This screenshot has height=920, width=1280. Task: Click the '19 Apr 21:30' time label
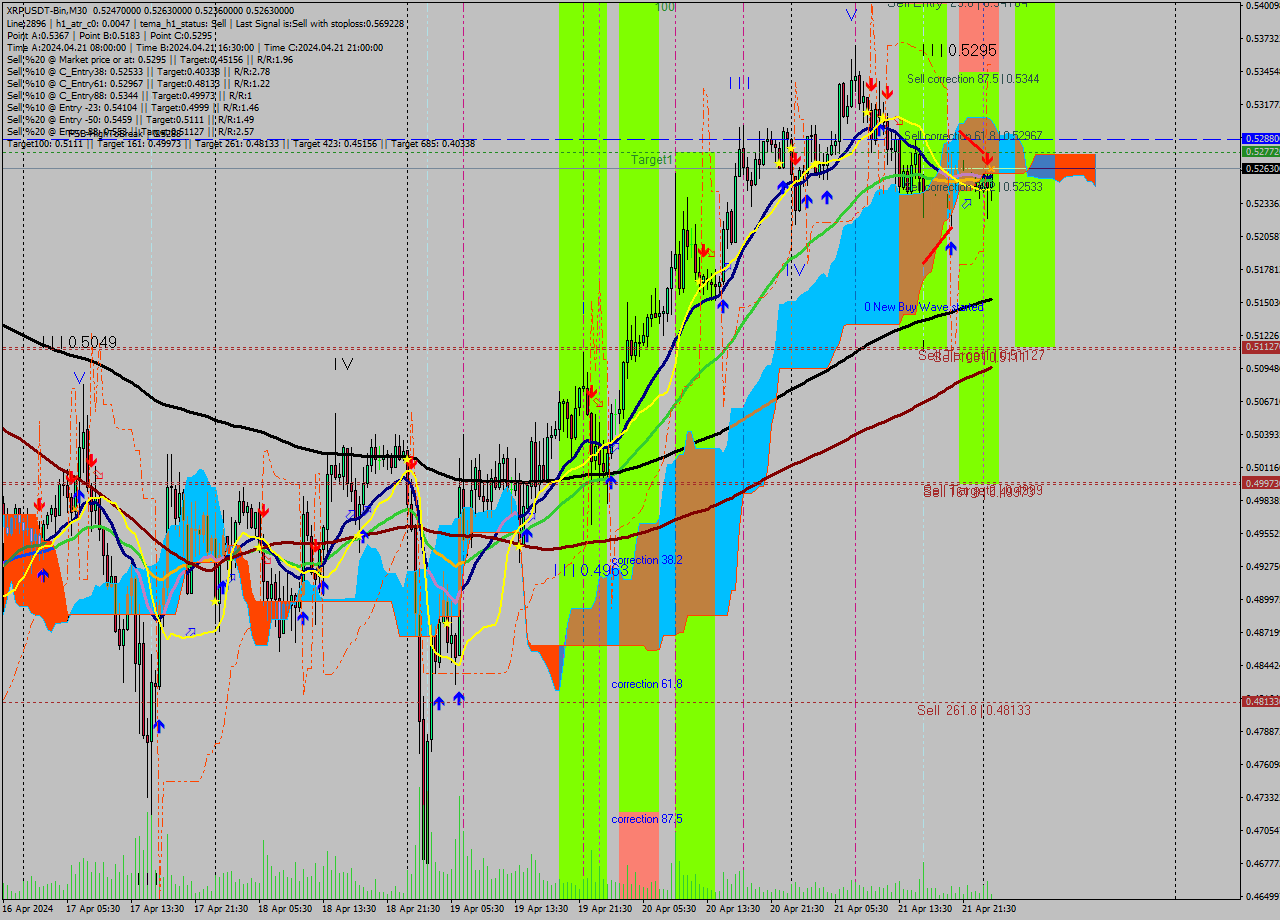pyautogui.click(x=604, y=909)
